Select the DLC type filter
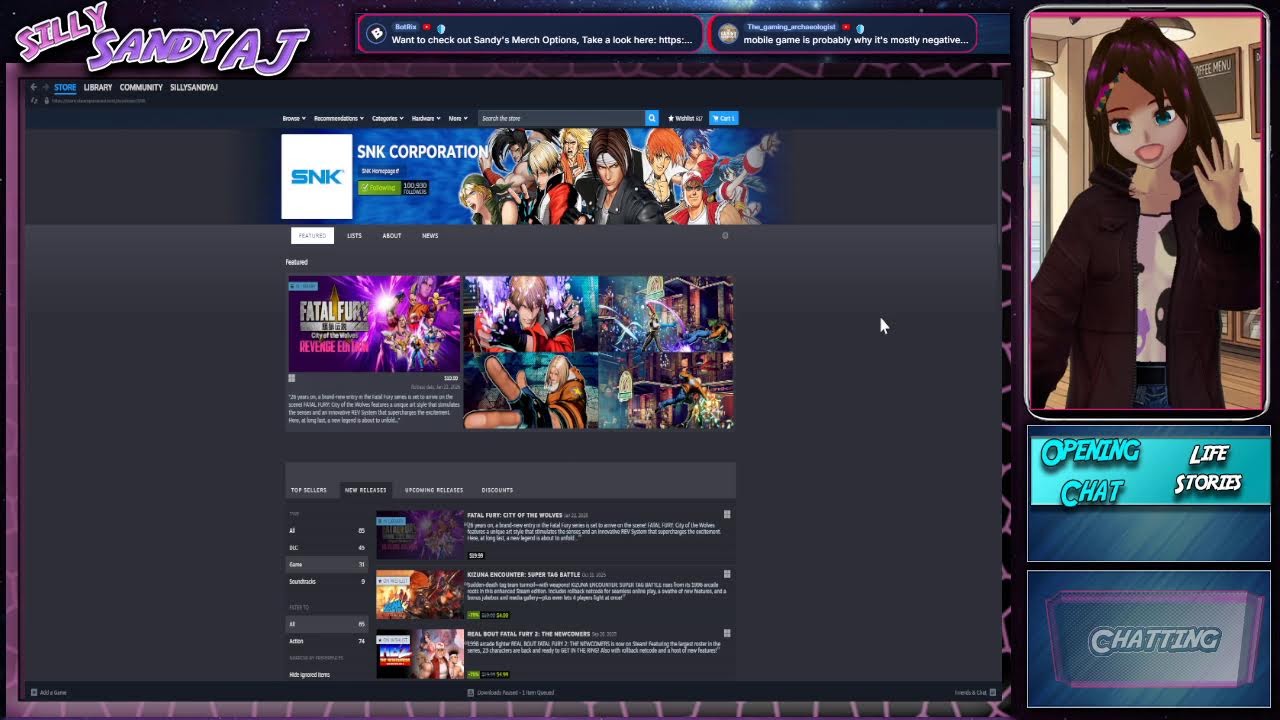This screenshot has width=1280, height=720. point(328,548)
